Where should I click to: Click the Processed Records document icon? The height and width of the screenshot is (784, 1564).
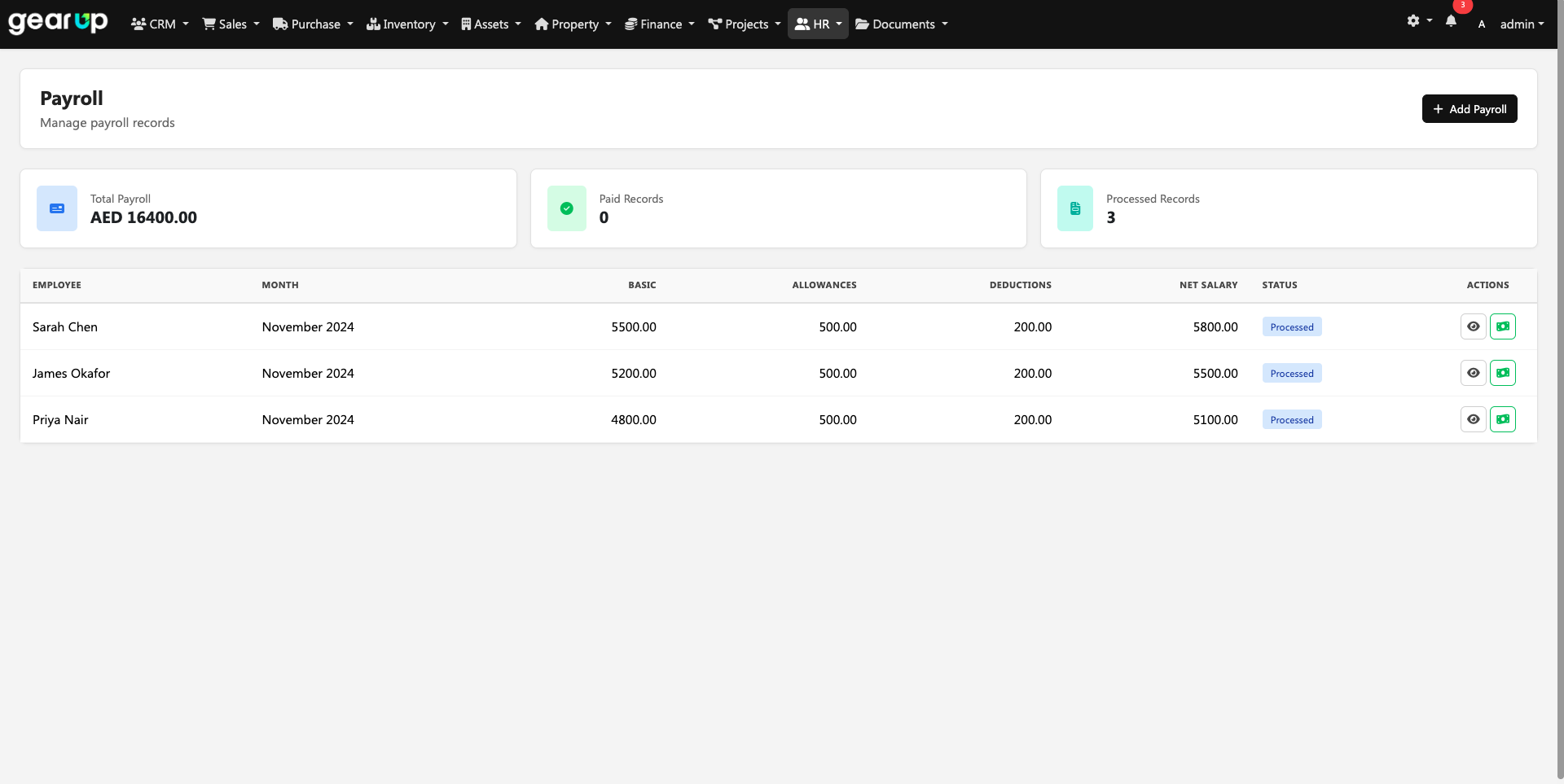[x=1075, y=208]
